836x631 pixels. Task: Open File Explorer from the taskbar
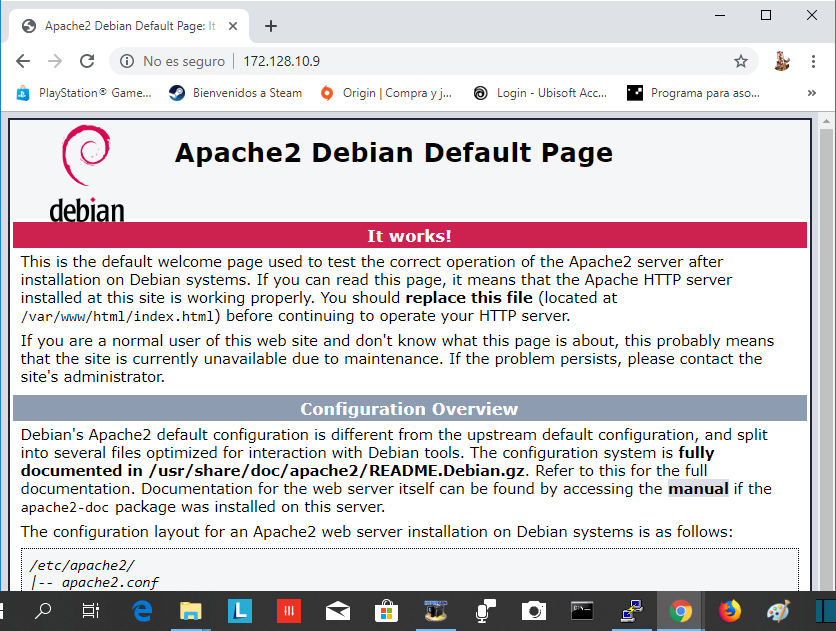(191, 611)
